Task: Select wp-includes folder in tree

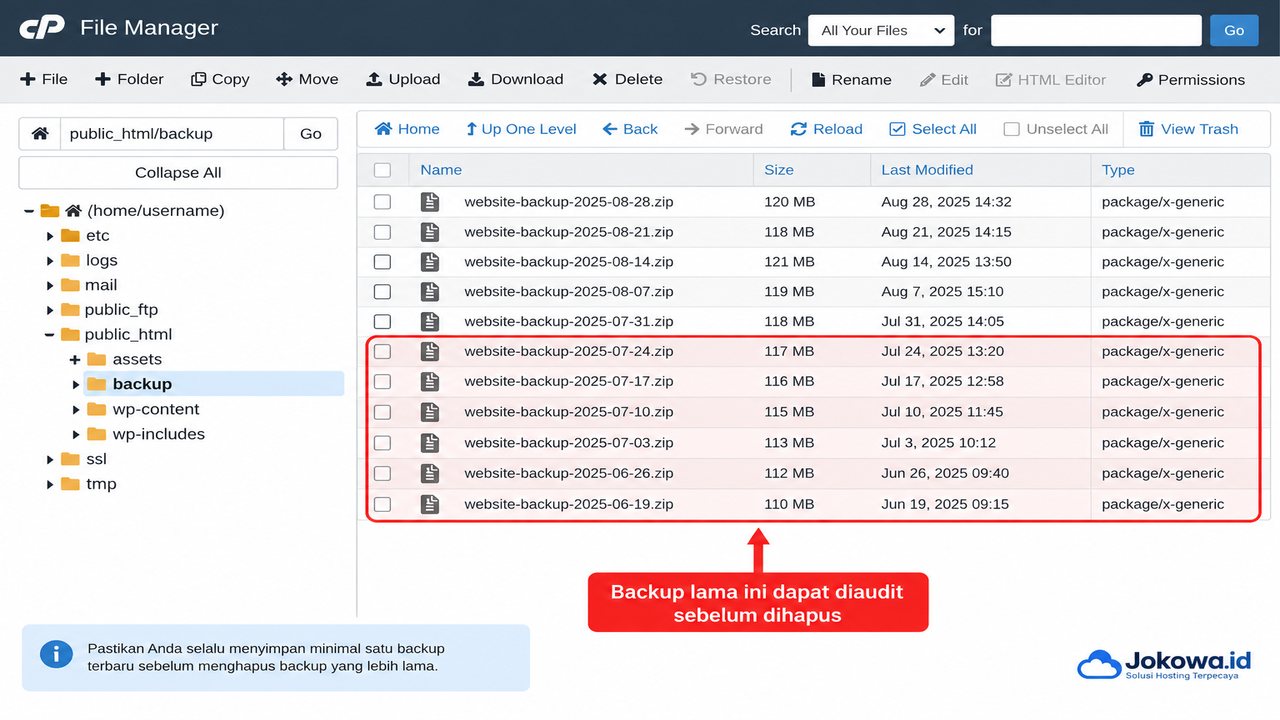Action: click(159, 434)
